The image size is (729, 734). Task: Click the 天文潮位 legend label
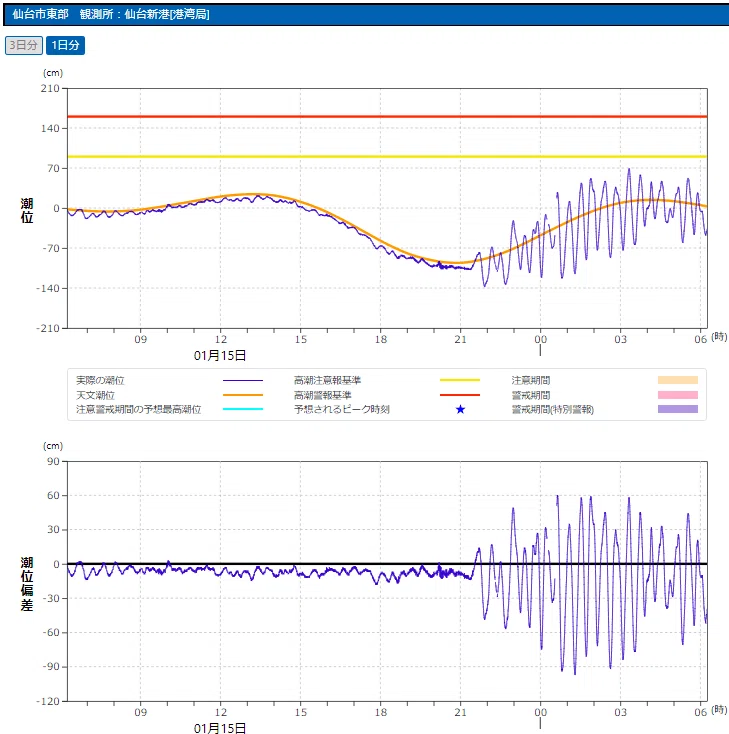(x=95, y=395)
